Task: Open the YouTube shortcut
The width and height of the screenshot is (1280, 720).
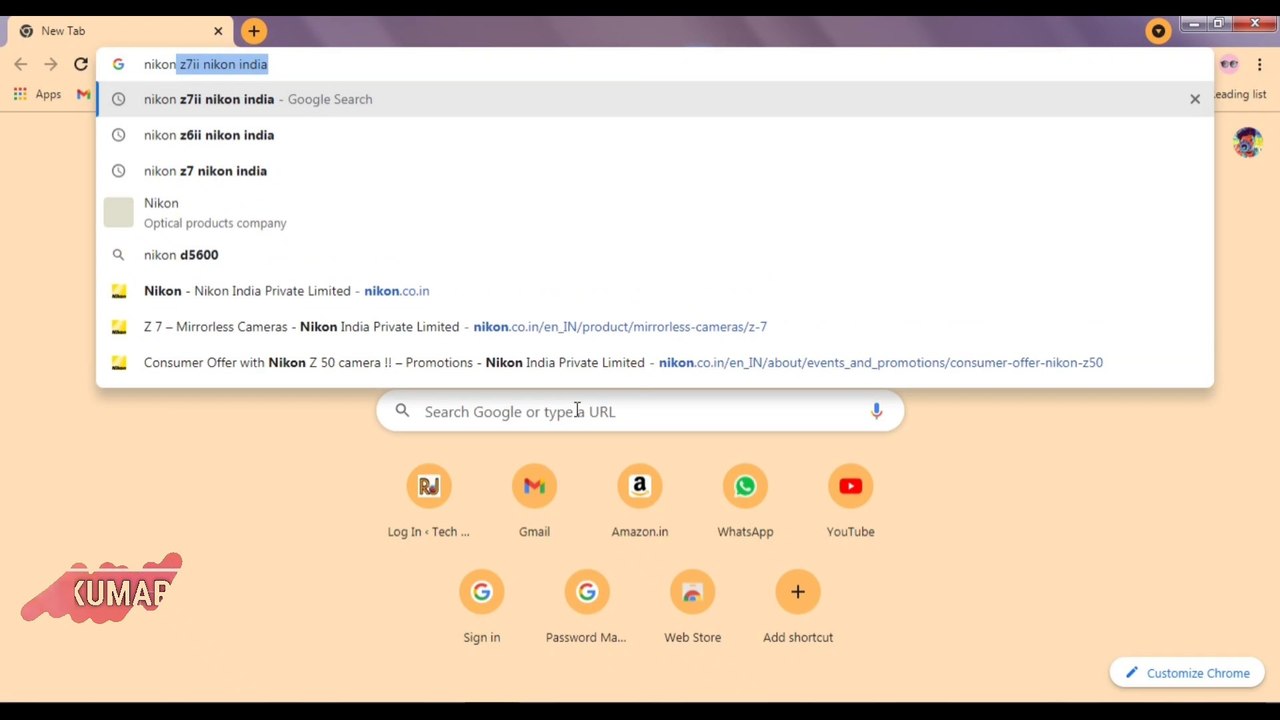Action: pos(851,502)
